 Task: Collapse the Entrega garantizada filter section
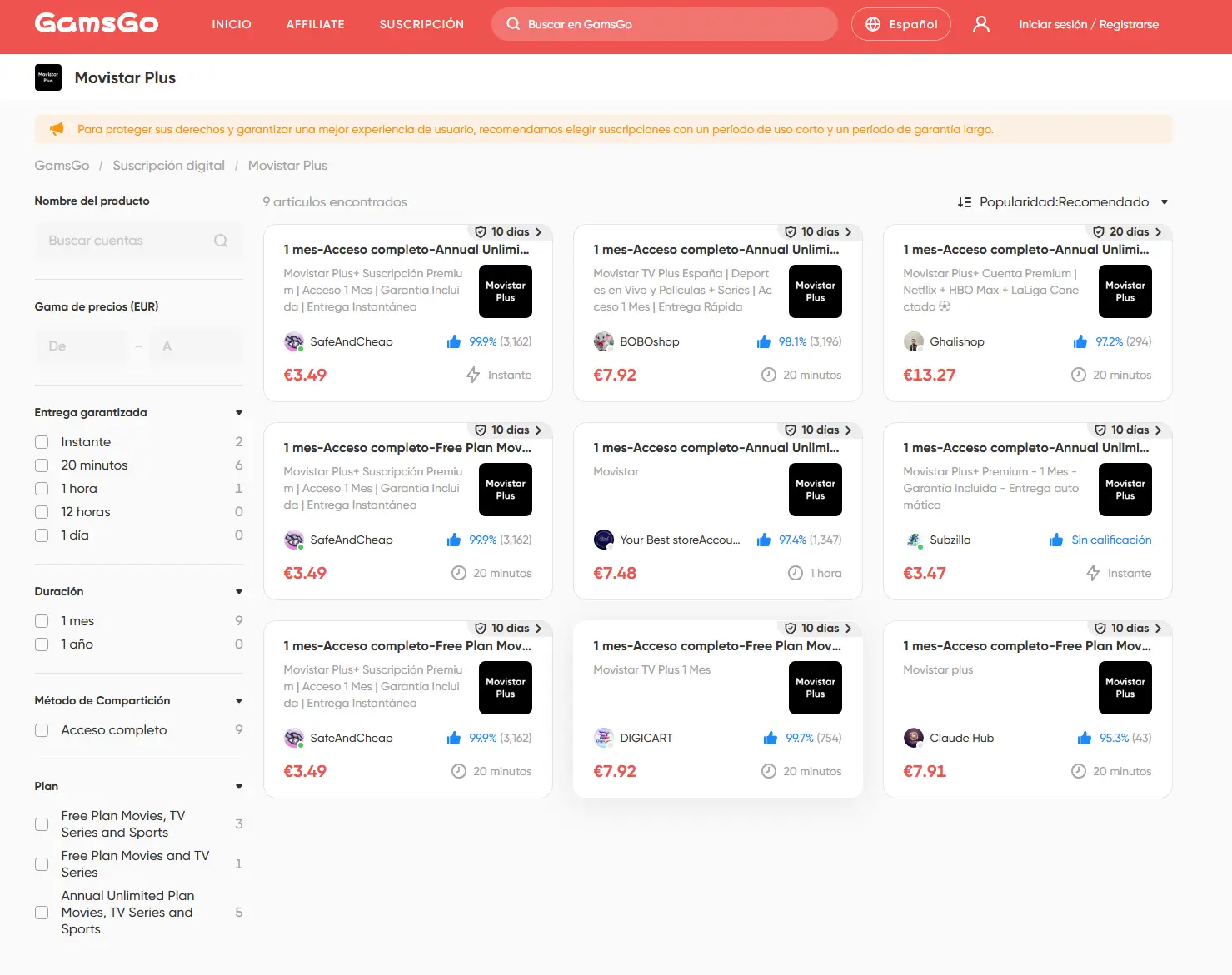(x=239, y=413)
